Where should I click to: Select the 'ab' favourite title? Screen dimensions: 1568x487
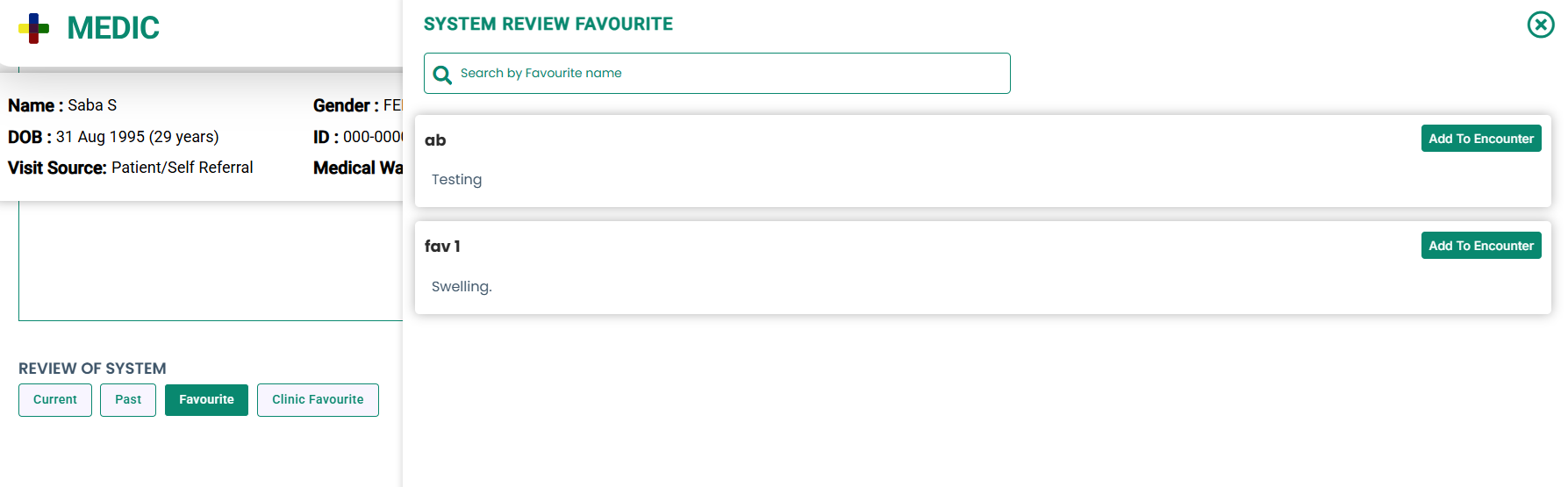(x=435, y=140)
